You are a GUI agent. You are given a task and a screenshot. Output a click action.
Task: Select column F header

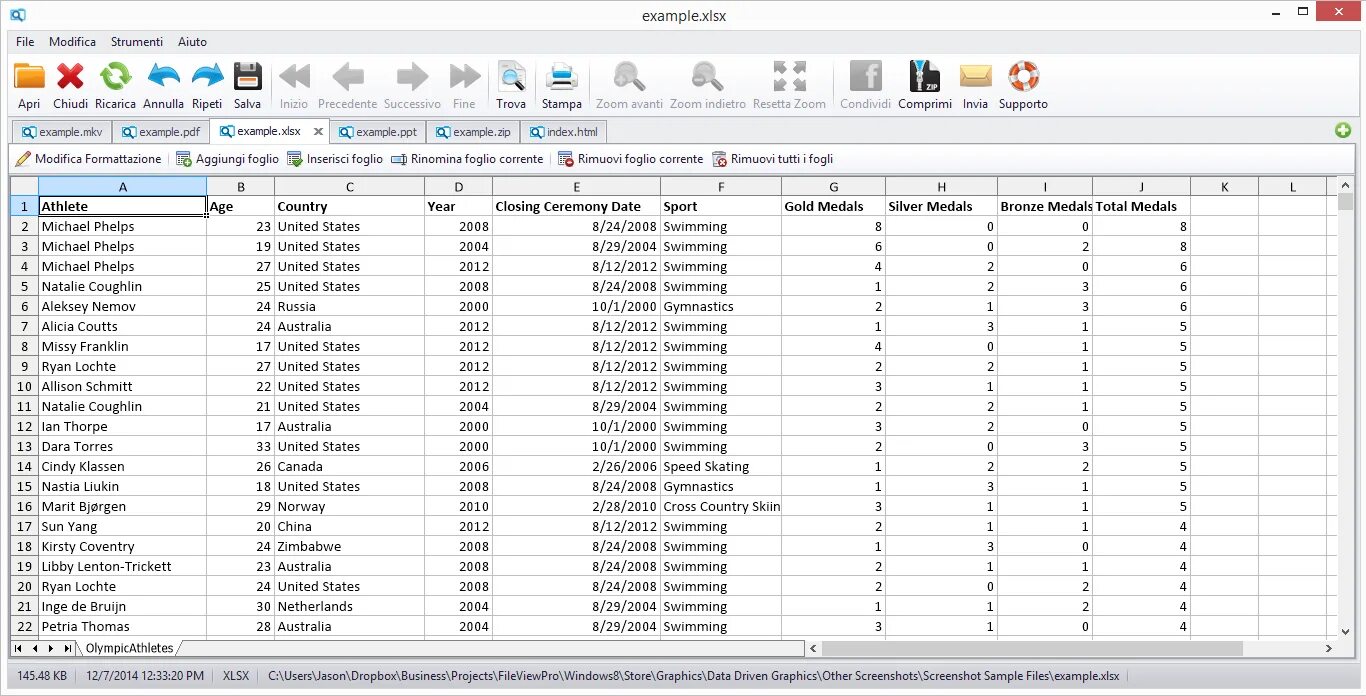[x=721, y=187]
